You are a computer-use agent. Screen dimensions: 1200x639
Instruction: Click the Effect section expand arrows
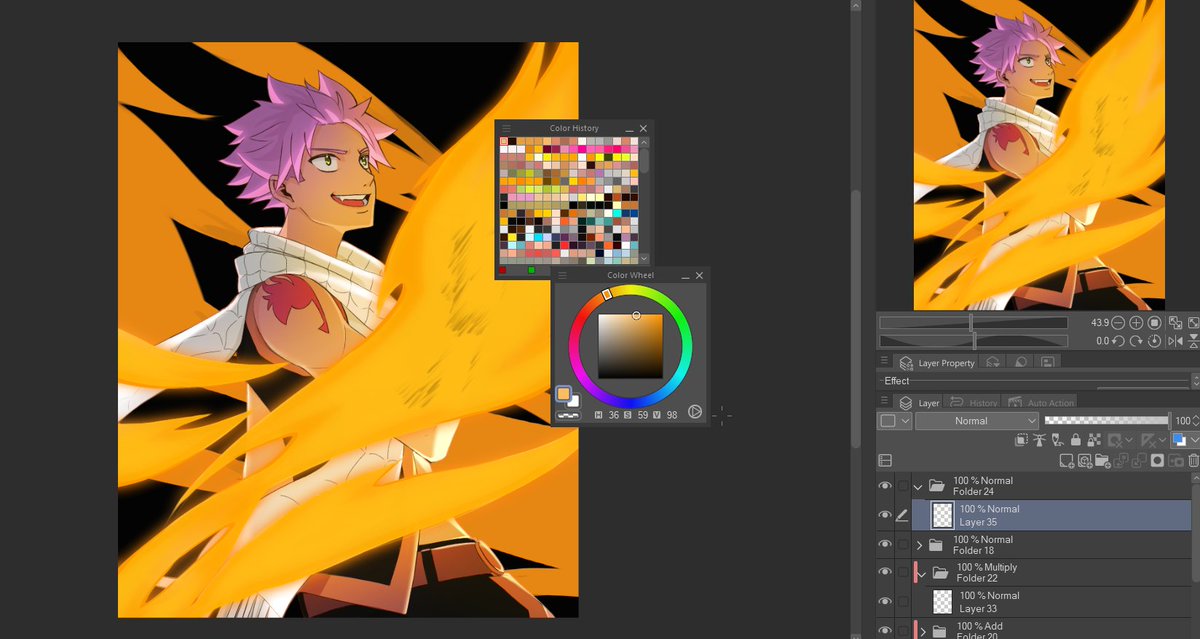(1196, 381)
